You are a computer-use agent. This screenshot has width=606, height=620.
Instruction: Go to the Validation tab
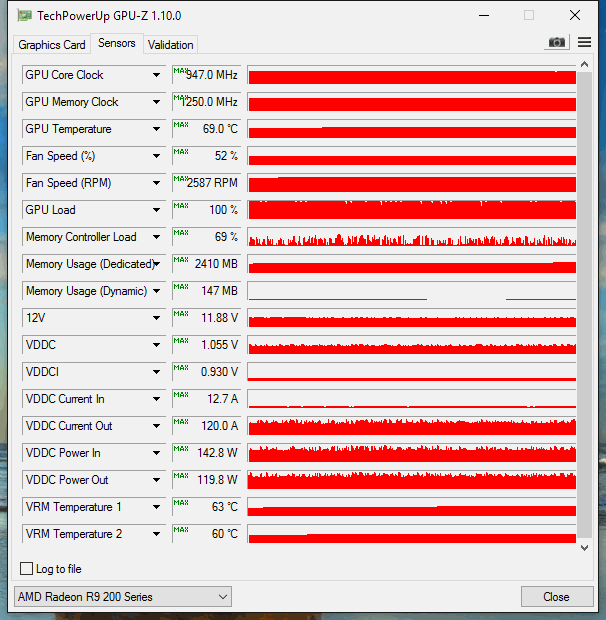(x=170, y=45)
